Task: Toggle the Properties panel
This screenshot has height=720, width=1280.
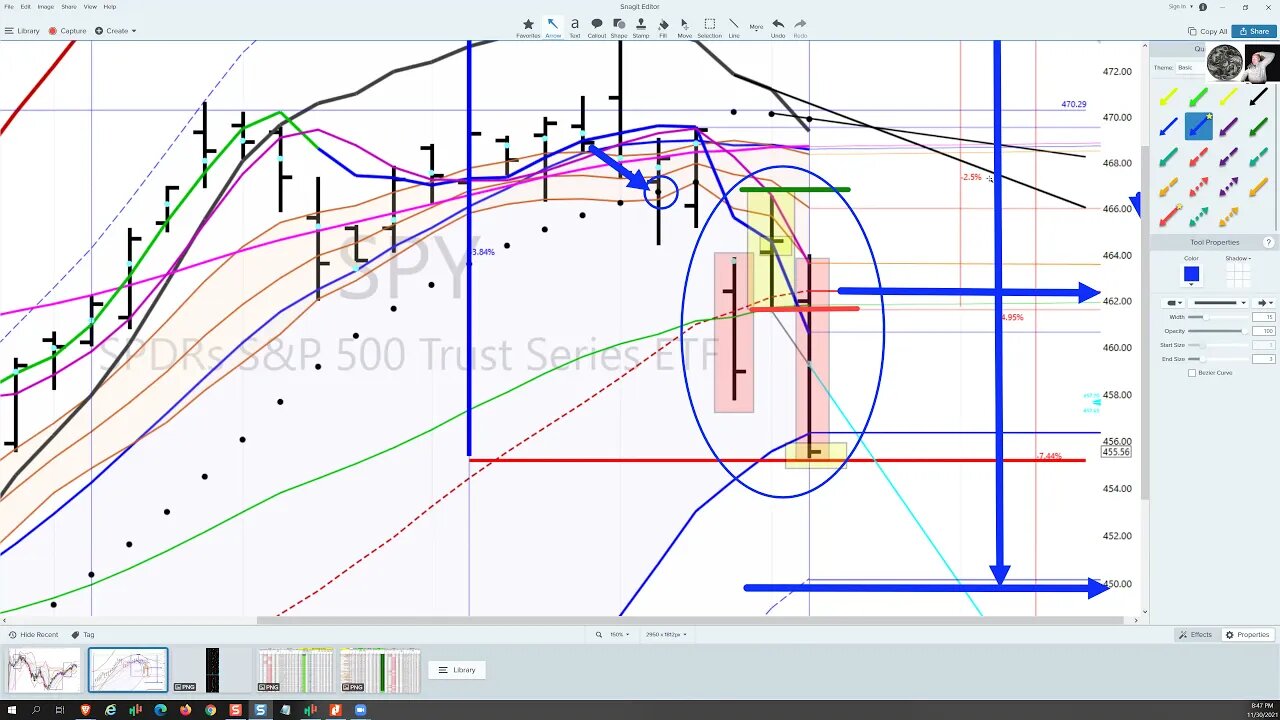Action: point(1248,635)
